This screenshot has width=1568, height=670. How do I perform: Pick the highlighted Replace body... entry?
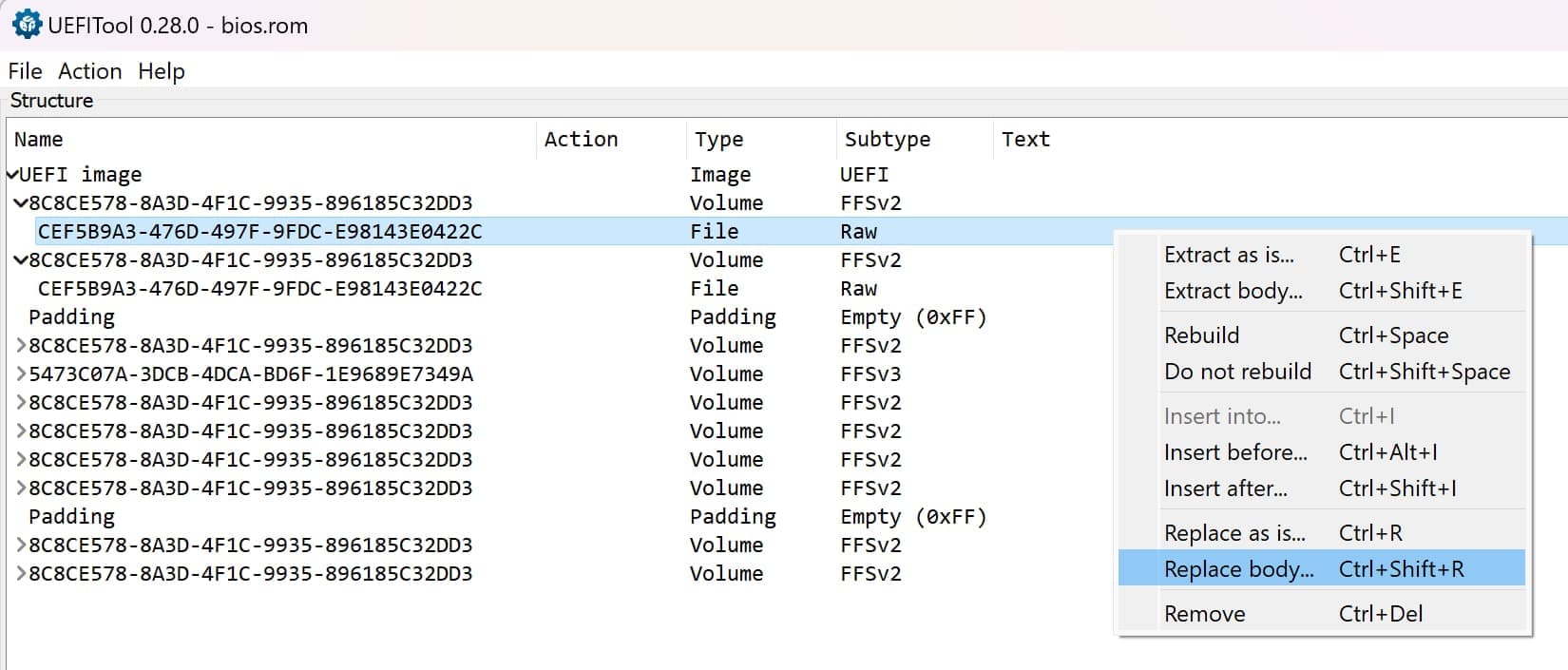(1321, 568)
